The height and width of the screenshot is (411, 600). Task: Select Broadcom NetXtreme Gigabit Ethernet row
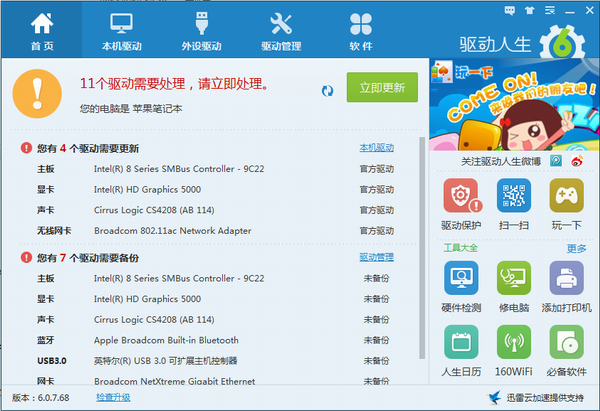(x=215, y=381)
